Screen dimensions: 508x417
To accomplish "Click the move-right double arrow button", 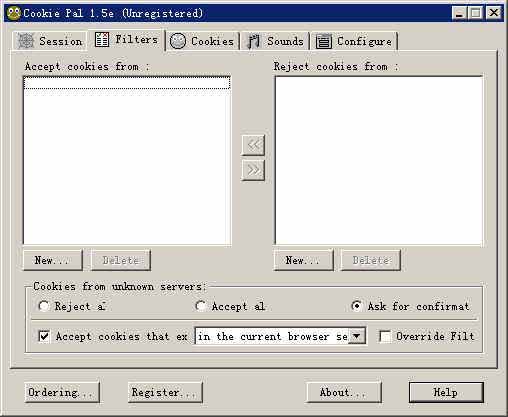I will pos(253,170).
